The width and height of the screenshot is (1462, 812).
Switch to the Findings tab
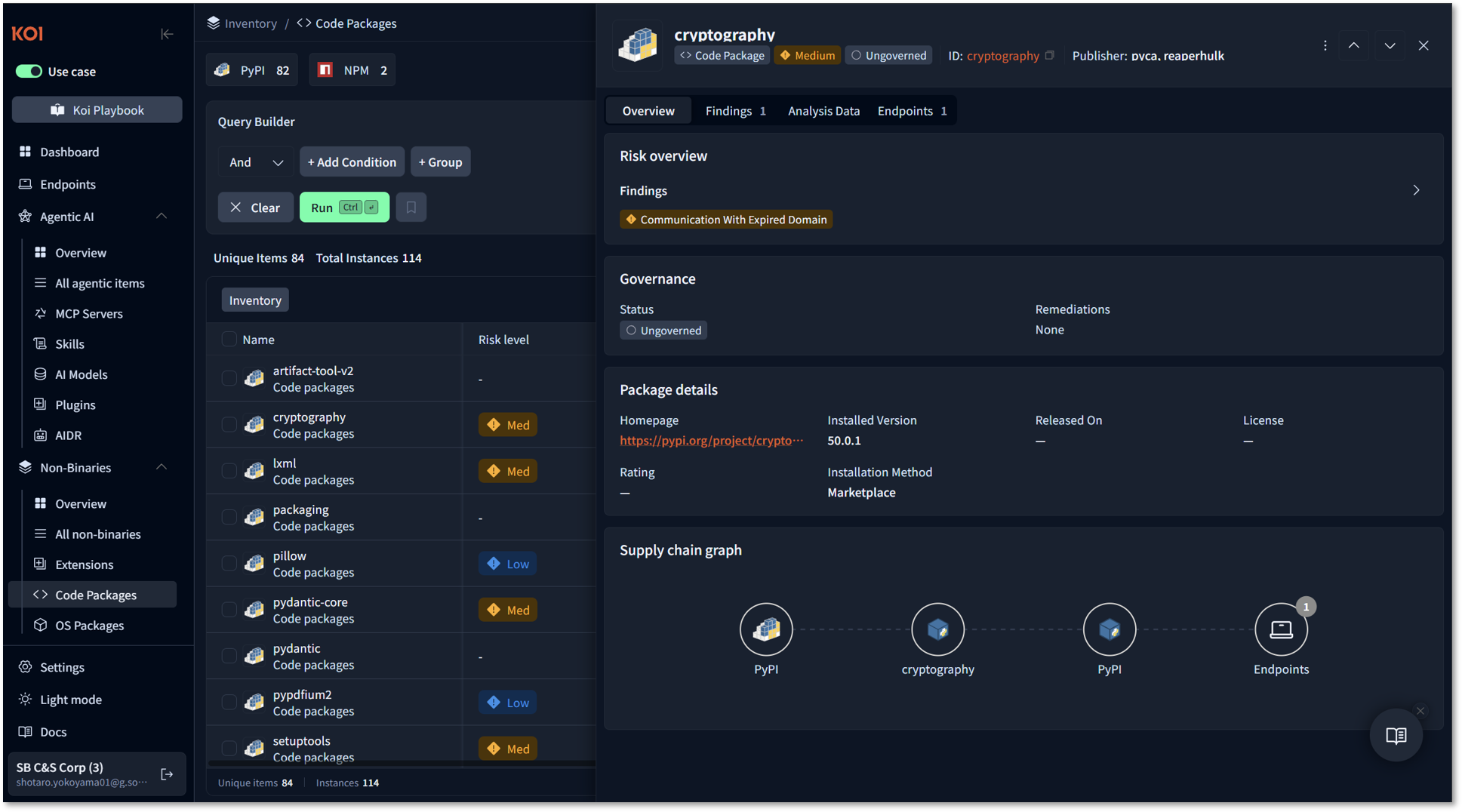coord(735,111)
